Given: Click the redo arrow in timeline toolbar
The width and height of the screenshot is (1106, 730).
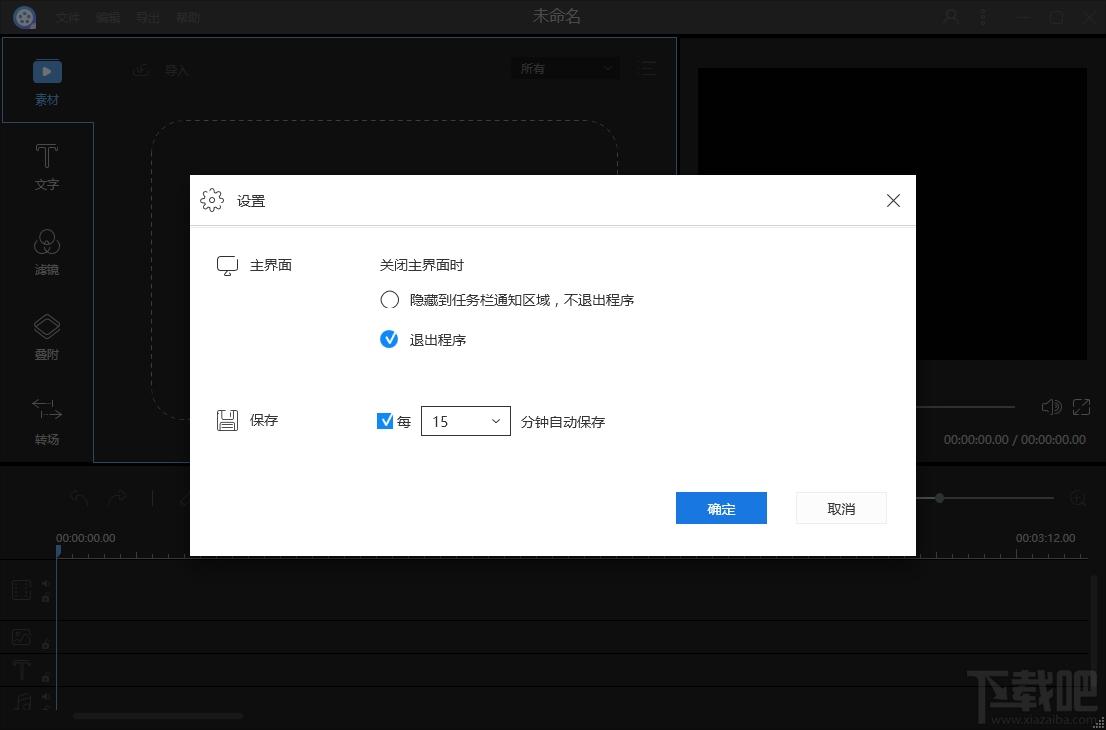Looking at the screenshot, I should pyautogui.click(x=117, y=498).
